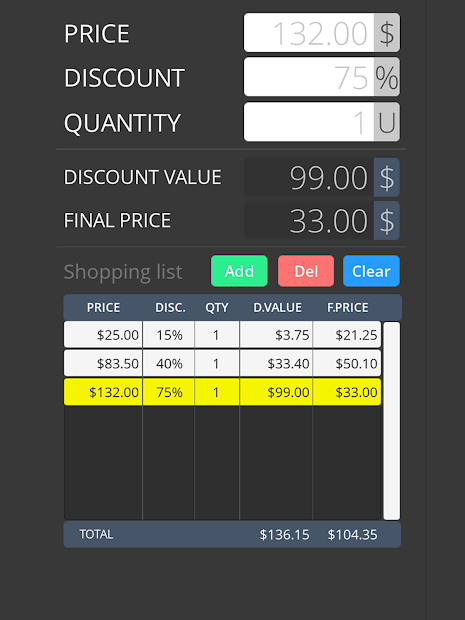Select the $83.50 shopping list row

pos(223,363)
